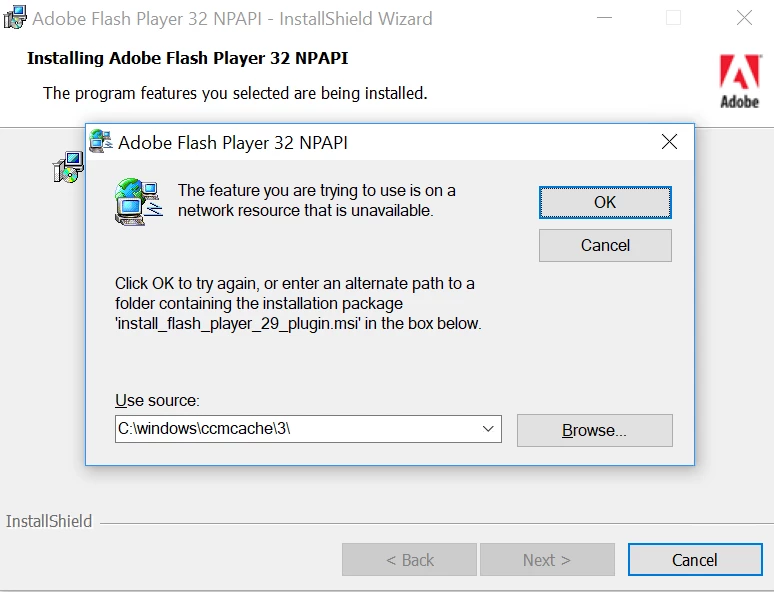The width and height of the screenshot is (774, 592).
Task: Click the 'install_flash_player_29_plugin.msi' instruction text
Action: 298,303
